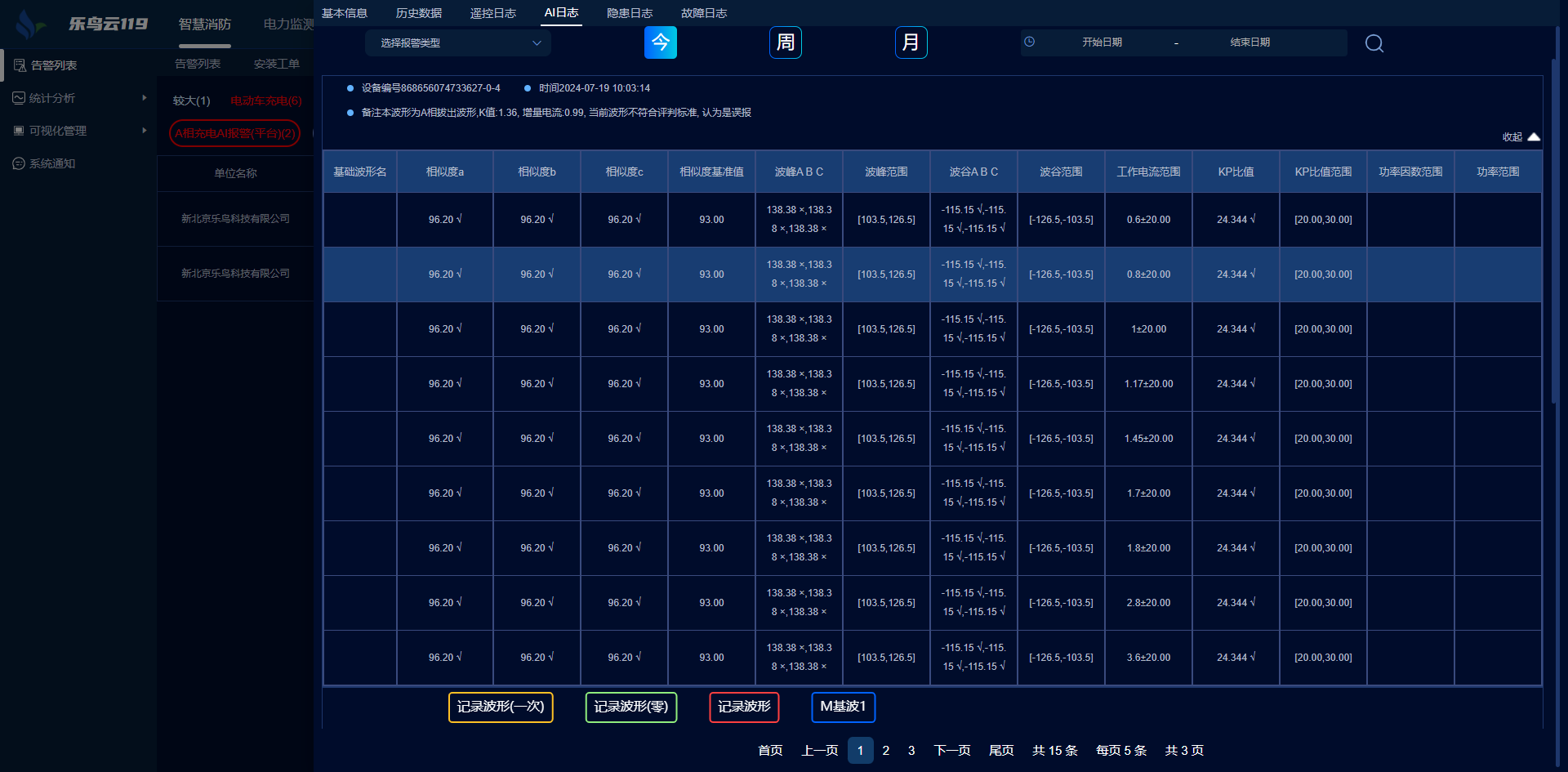1568x772 pixels.
Task: Click the 告警列表 sidebar icon
Action: click(20, 65)
